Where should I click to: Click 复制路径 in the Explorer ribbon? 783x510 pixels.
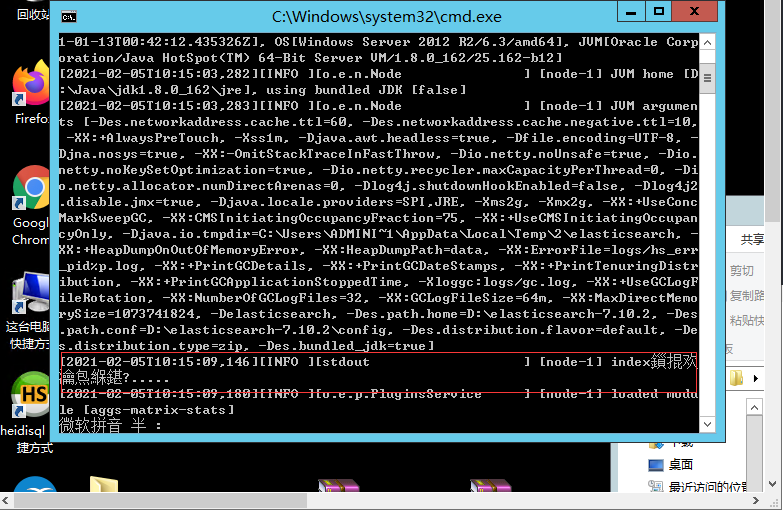point(747,295)
